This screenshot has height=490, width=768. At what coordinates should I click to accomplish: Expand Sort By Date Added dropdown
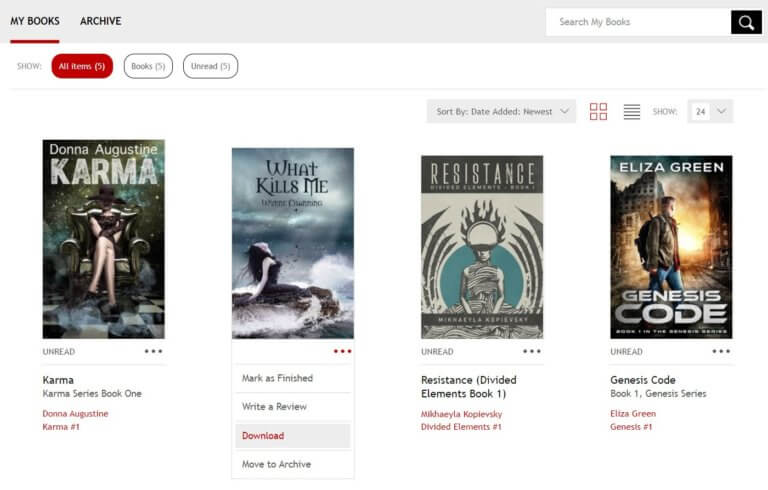tap(501, 112)
